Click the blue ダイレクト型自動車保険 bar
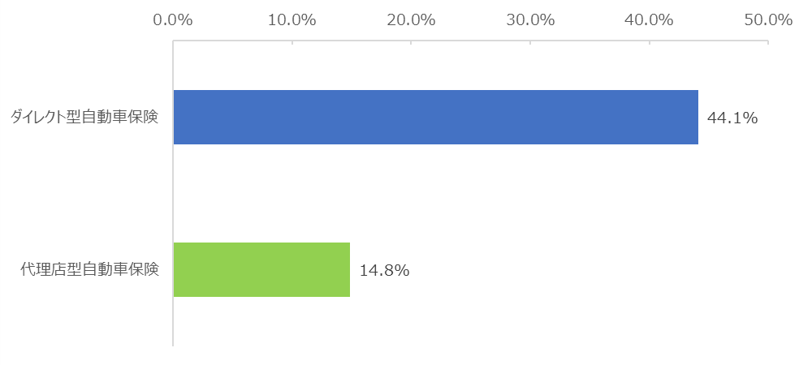 pos(436,117)
